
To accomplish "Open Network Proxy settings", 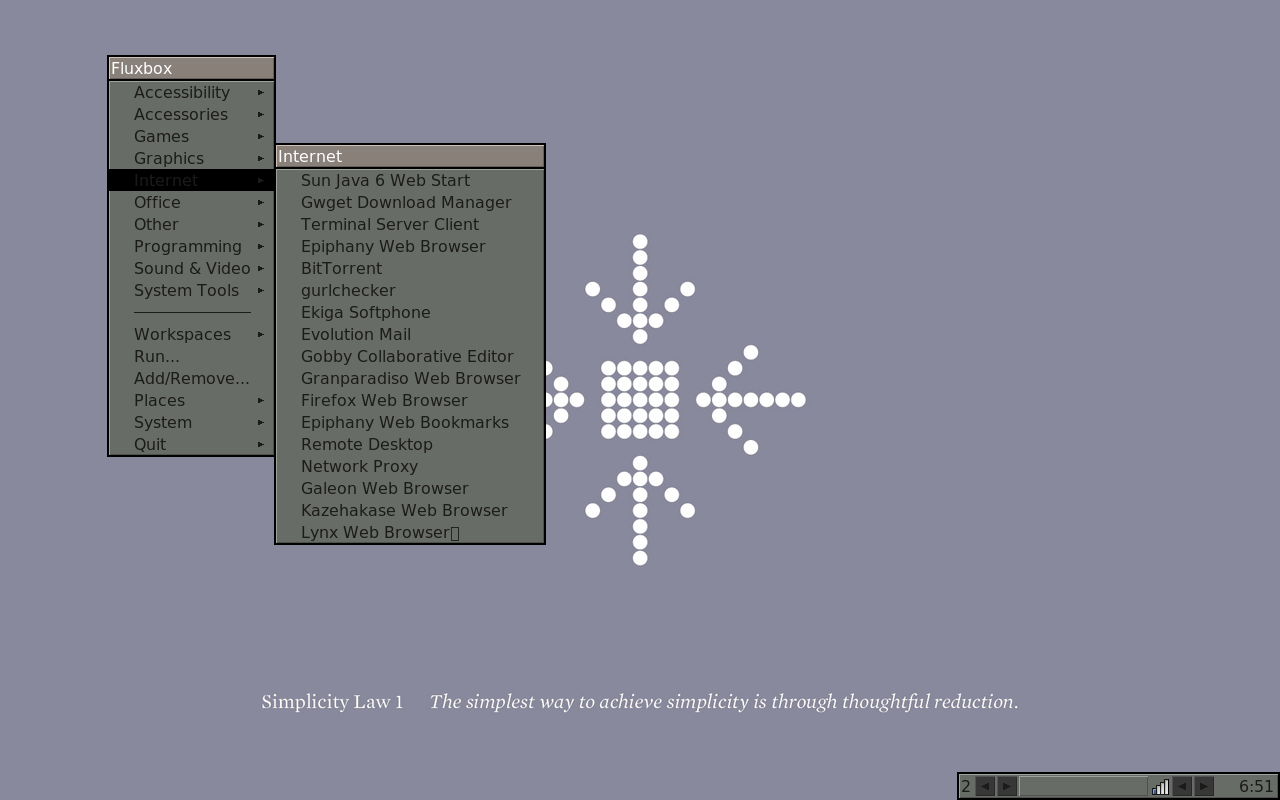I will 410,466.
